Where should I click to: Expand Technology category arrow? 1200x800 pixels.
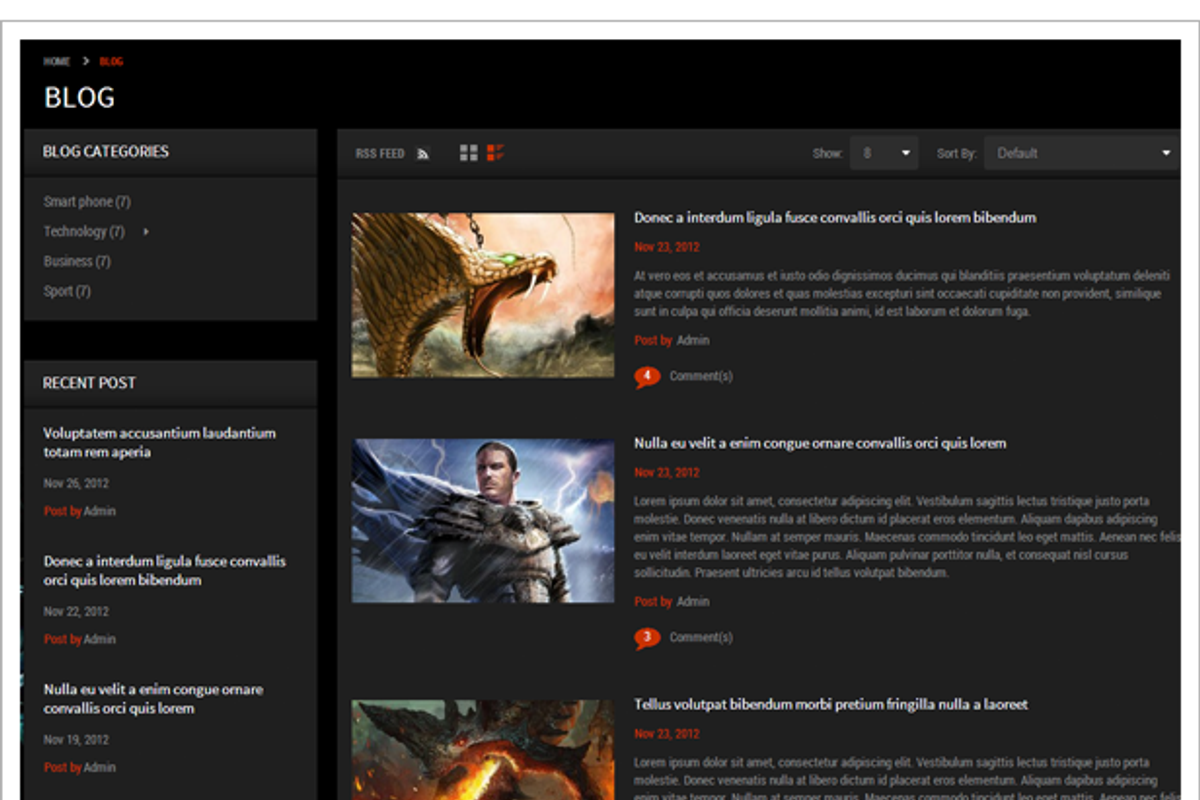pyautogui.click(x=146, y=232)
